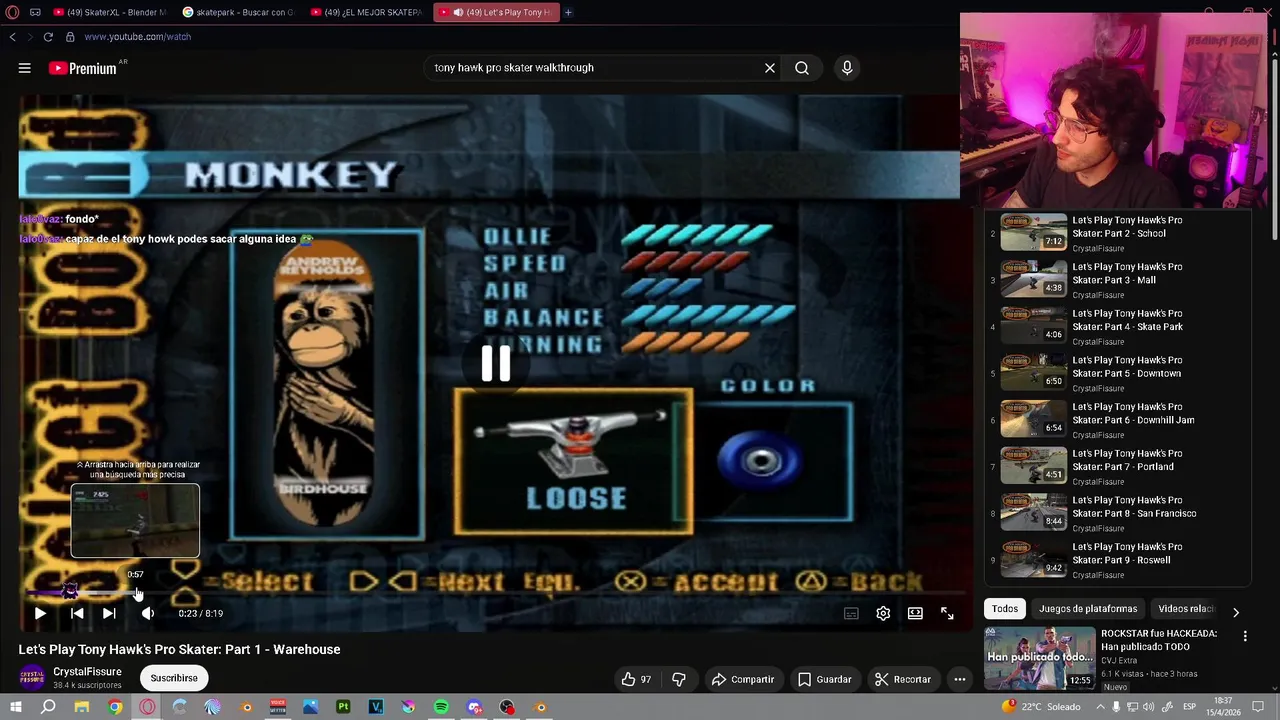Show hidden system tray icons
The width and height of the screenshot is (1280, 720).
pos(1100,707)
